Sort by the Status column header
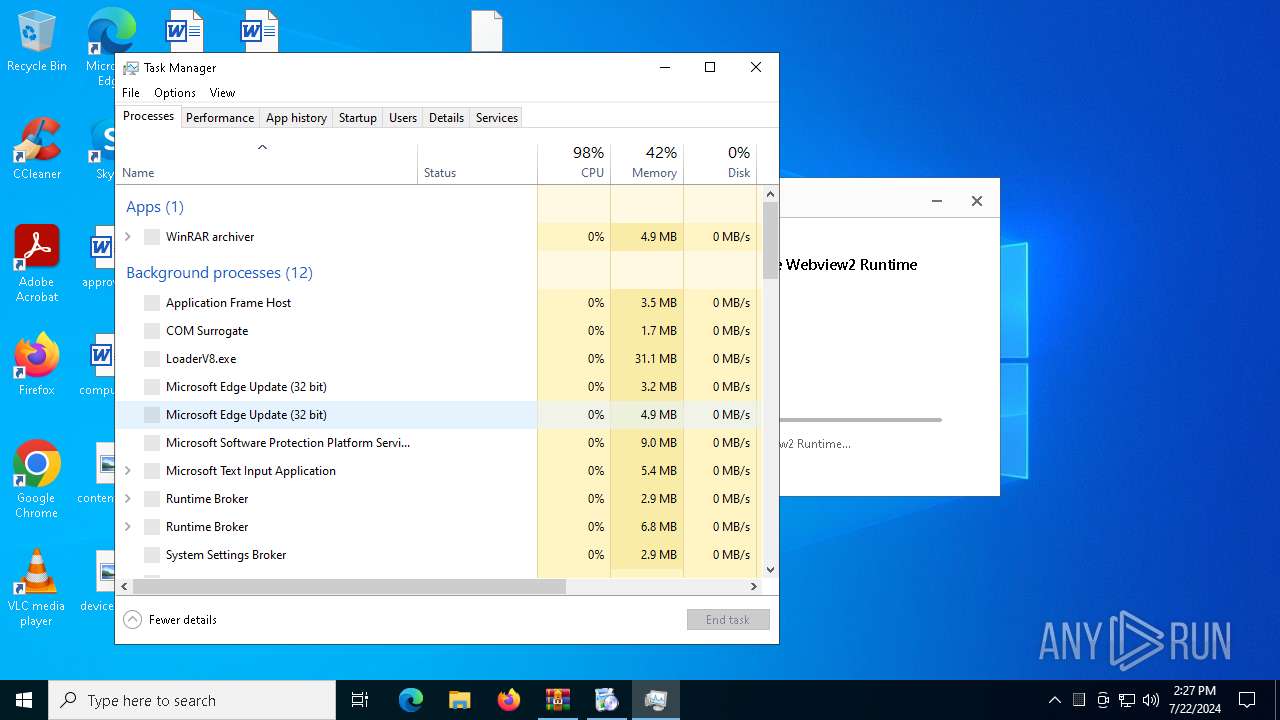 [477, 164]
